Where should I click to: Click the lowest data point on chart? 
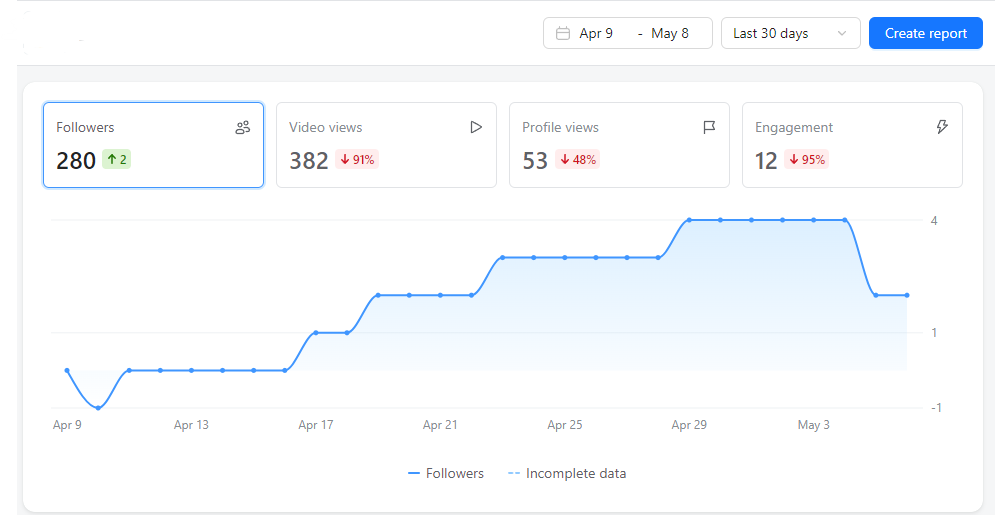(98, 408)
